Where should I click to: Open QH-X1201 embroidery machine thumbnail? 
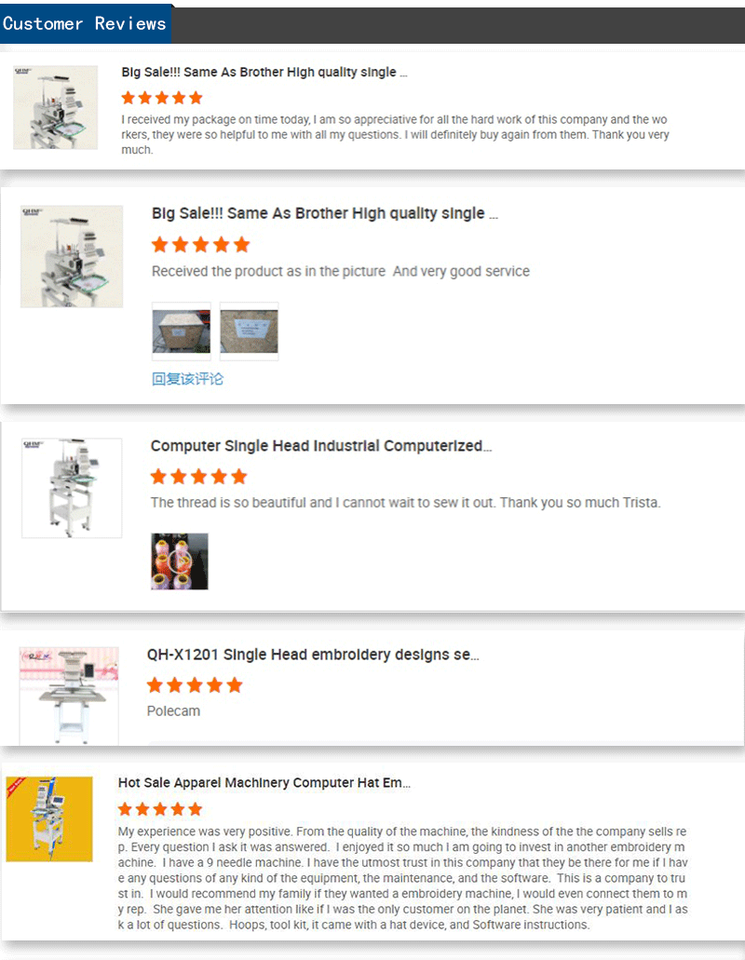[69, 696]
